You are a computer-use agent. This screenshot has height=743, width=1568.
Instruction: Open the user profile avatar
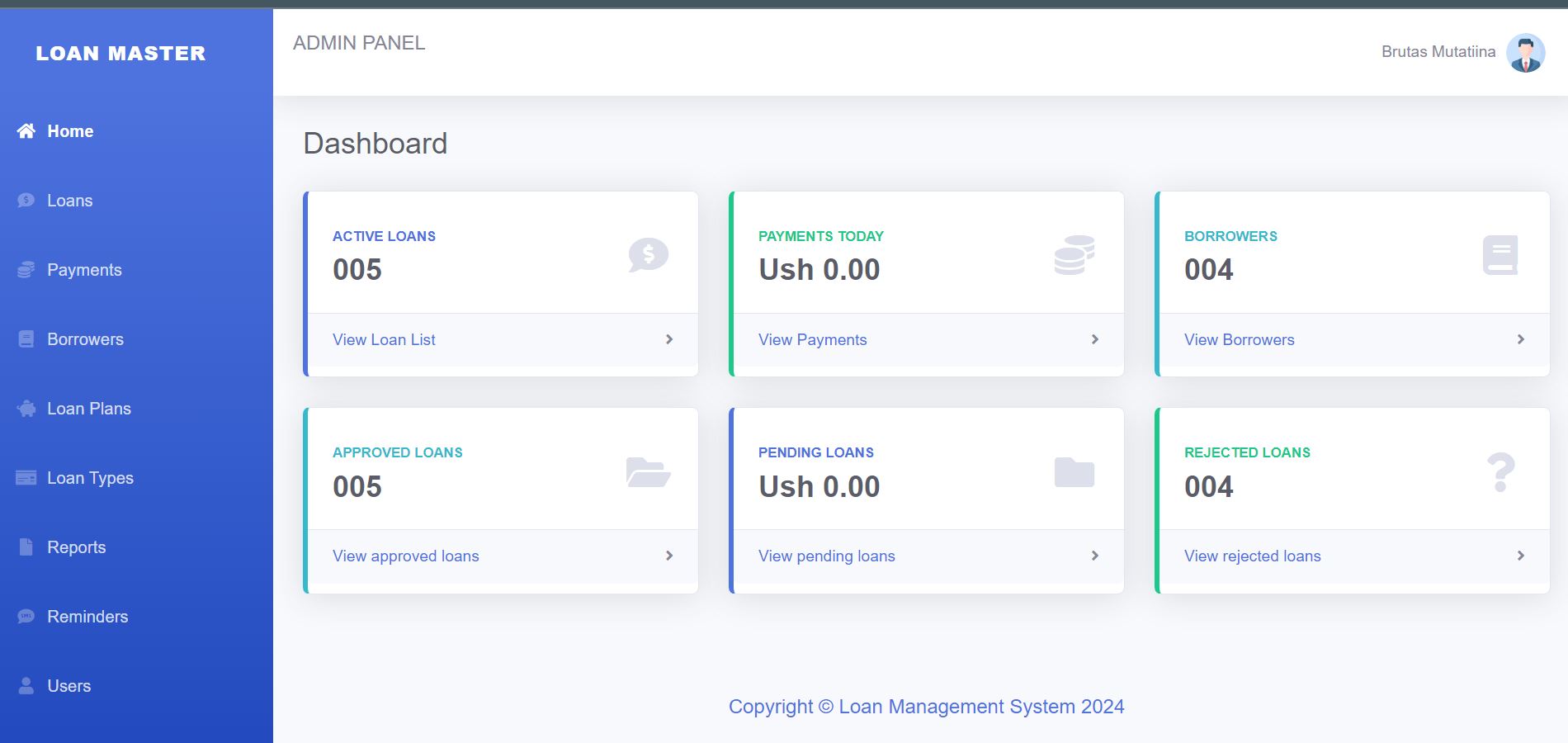click(x=1525, y=53)
